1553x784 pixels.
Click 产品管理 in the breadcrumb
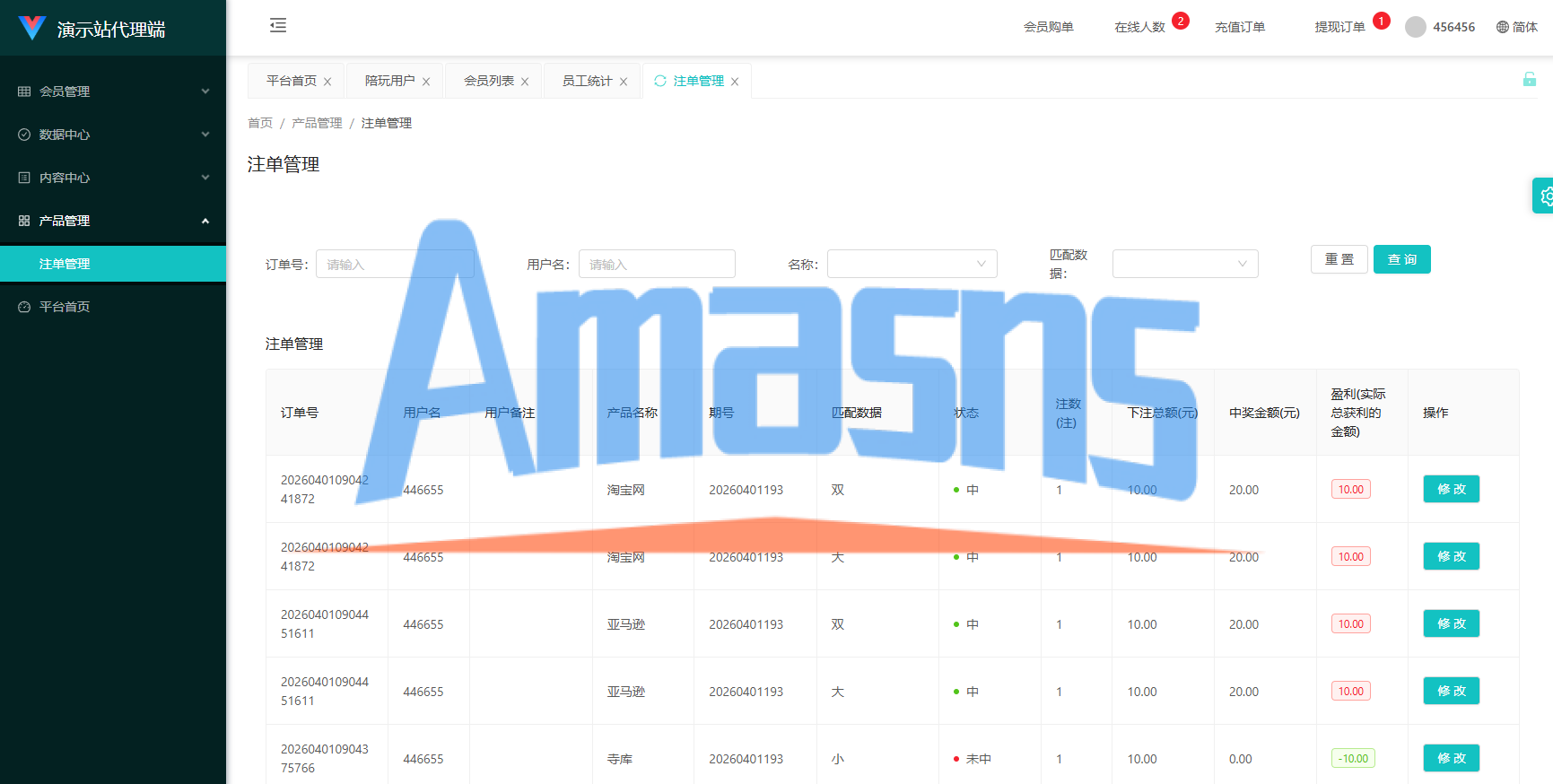tap(317, 123)
